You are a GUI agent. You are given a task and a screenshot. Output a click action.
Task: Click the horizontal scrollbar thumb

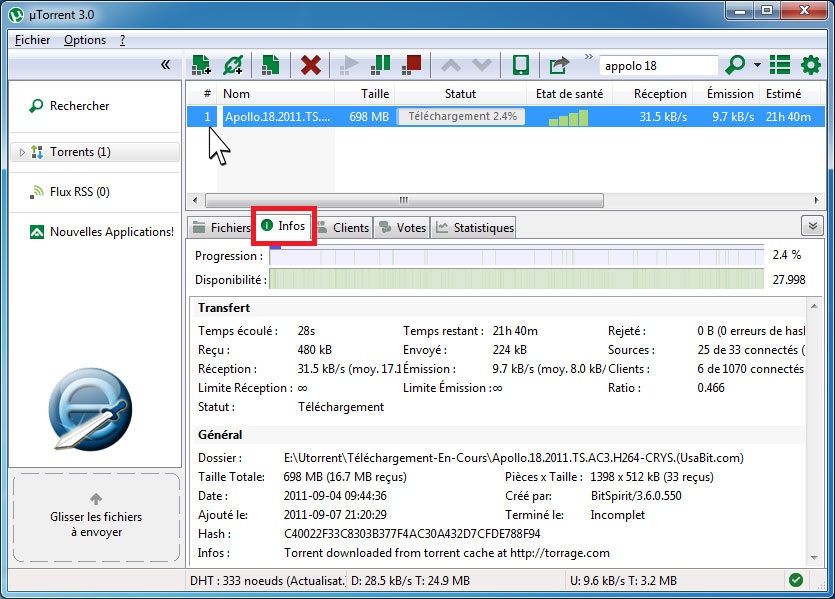point(404,200)
